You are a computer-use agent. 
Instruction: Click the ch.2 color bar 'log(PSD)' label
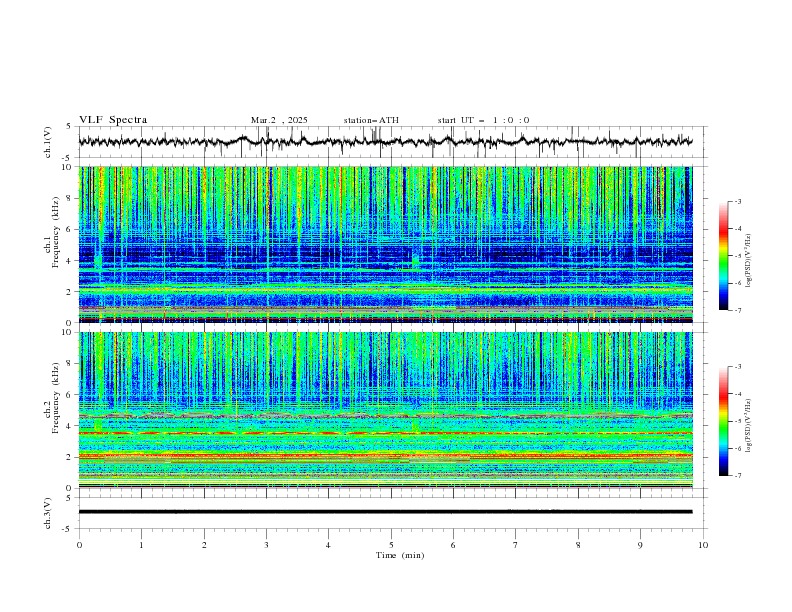coord(748,426)
